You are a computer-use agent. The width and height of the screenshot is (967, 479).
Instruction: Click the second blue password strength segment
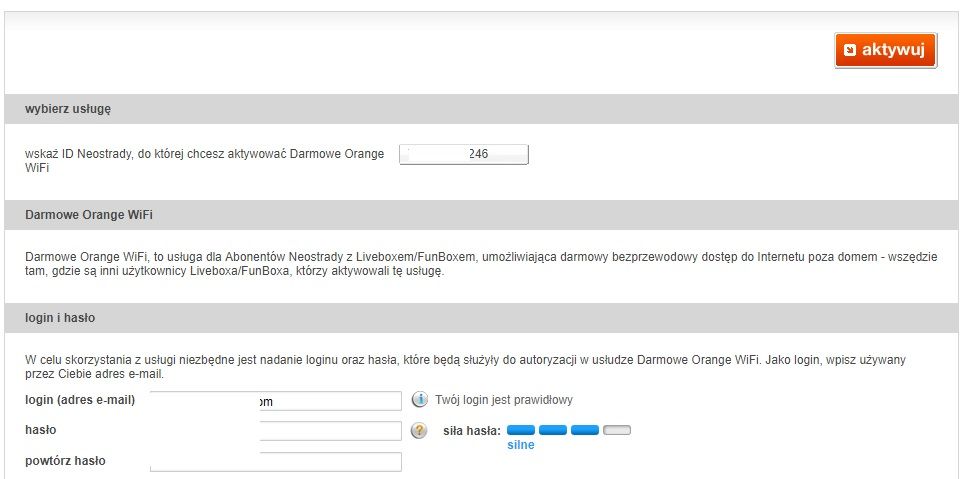pos(553,430)
